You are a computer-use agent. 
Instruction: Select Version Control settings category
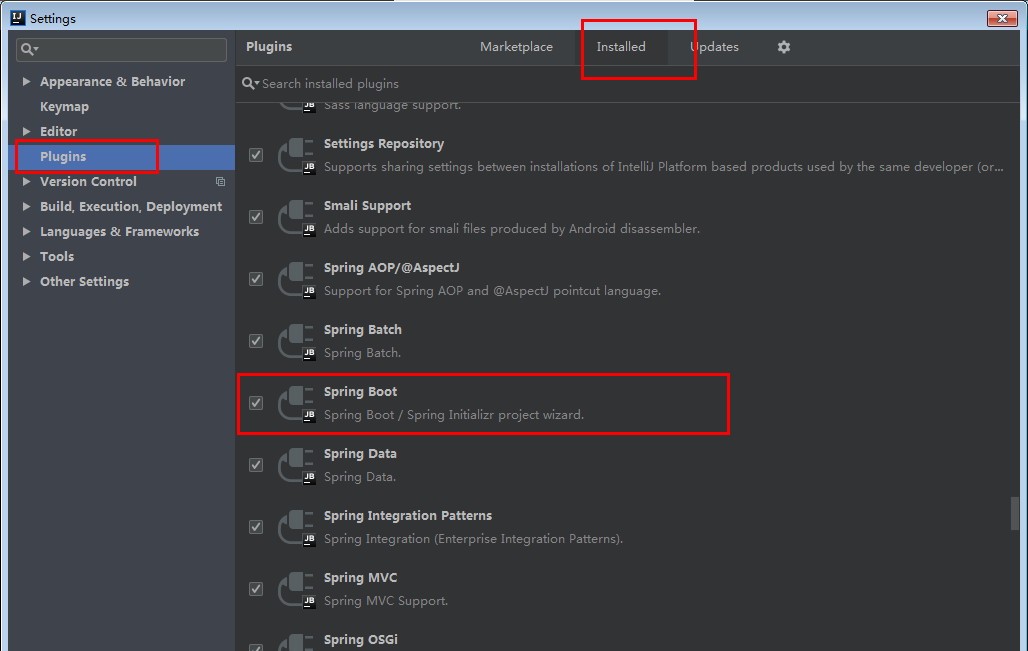tap(88, 182)
